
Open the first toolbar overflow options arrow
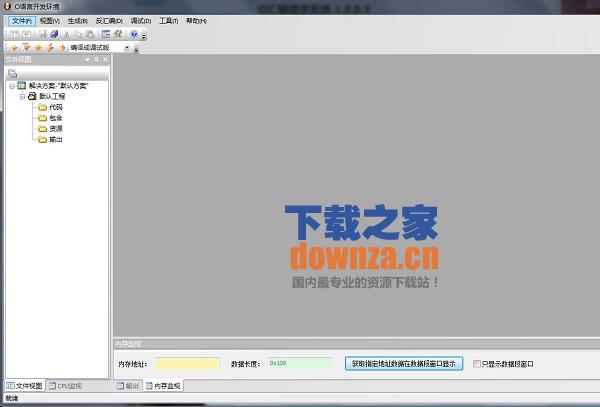click(x=144, y=37)
